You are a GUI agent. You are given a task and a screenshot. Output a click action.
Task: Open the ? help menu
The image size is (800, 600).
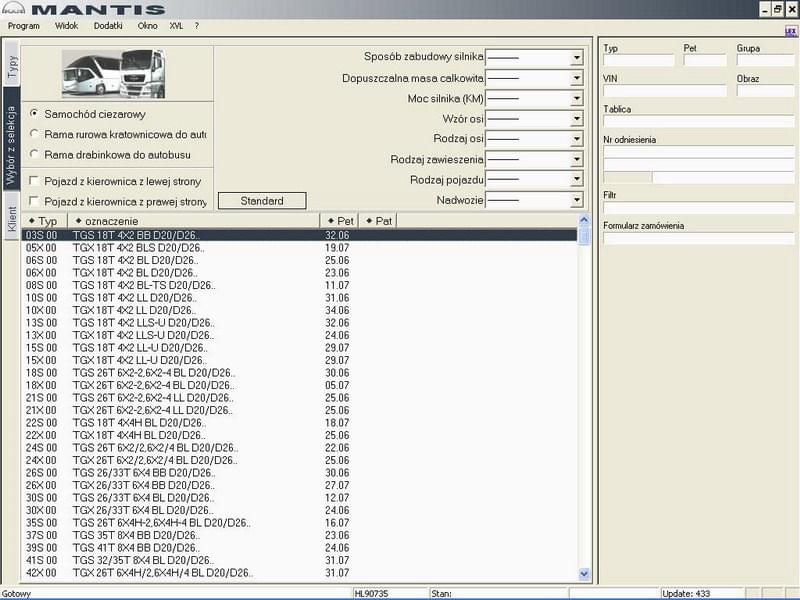196,26
